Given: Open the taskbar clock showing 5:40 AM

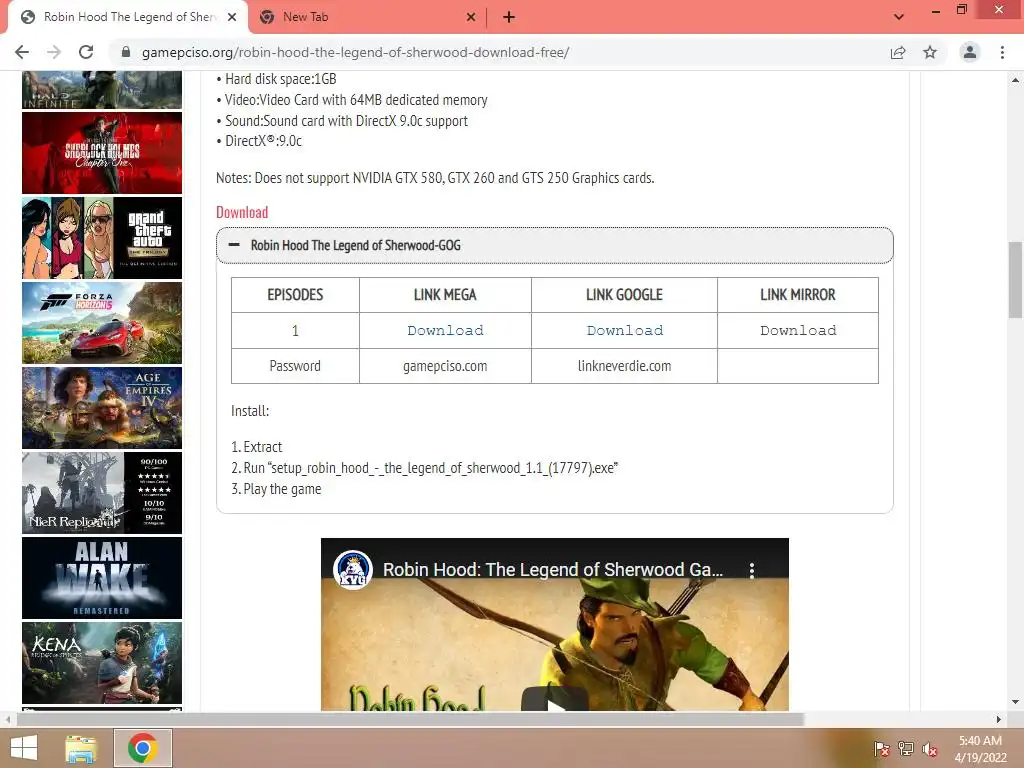Looking at the screenshot, I should [980, 749].
